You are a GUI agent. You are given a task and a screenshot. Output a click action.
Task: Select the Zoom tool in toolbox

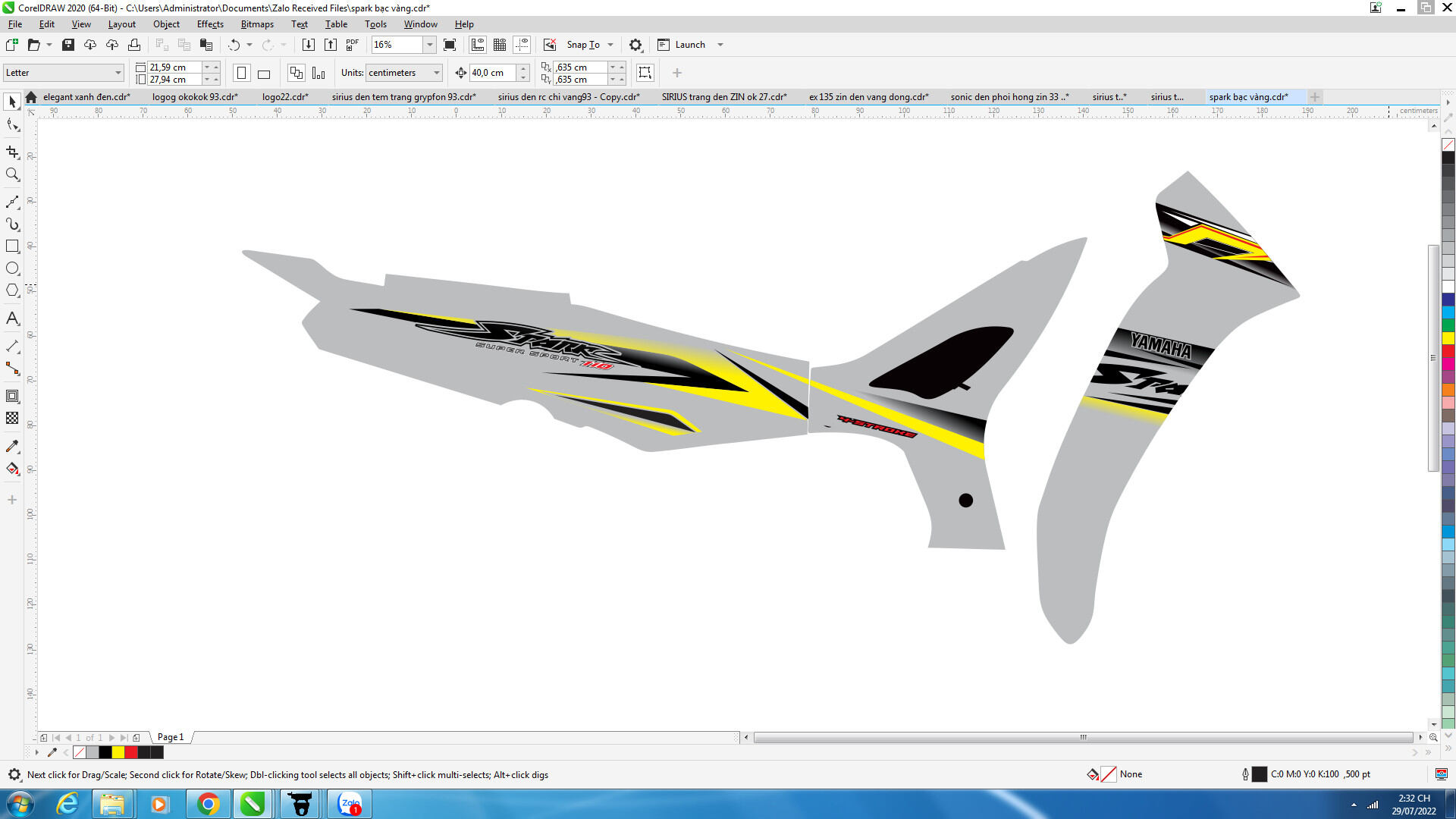coord(12,174)
